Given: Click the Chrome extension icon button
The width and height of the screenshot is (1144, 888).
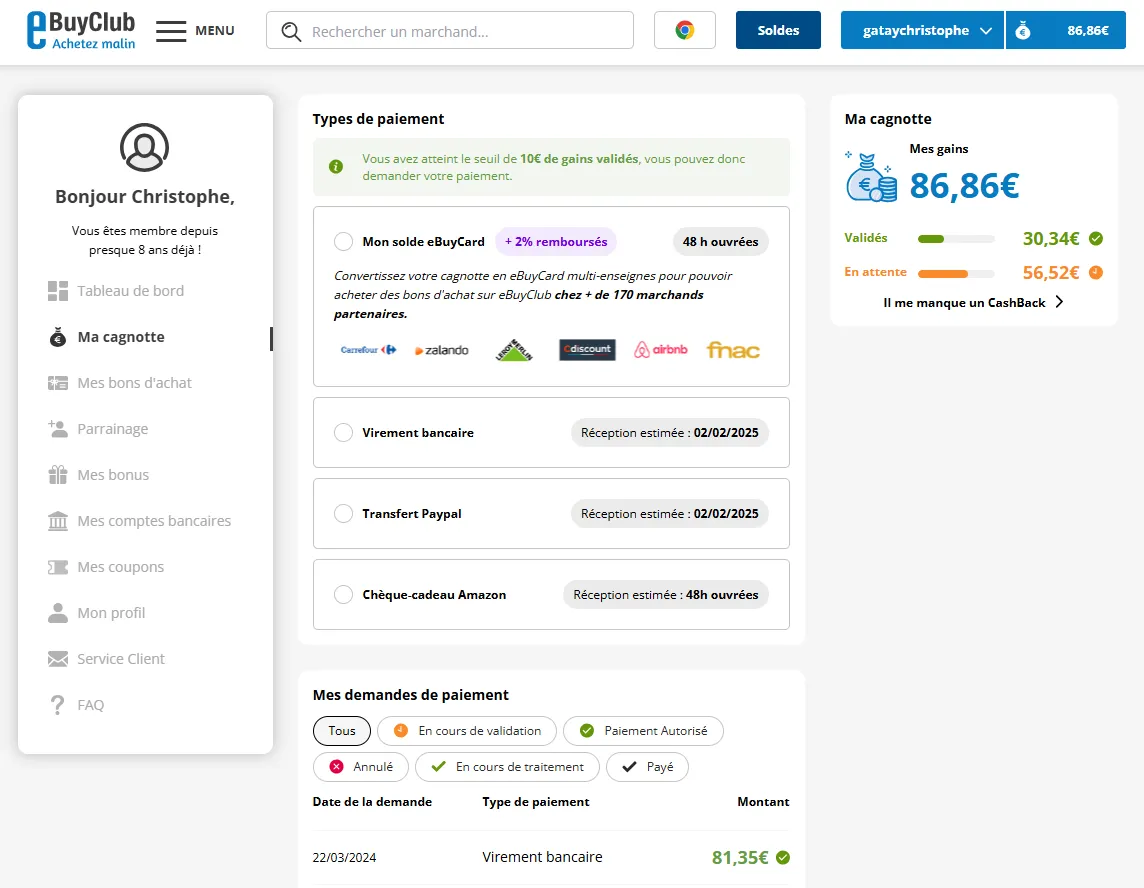Looking at the screenshot, I should pos(684,30).
